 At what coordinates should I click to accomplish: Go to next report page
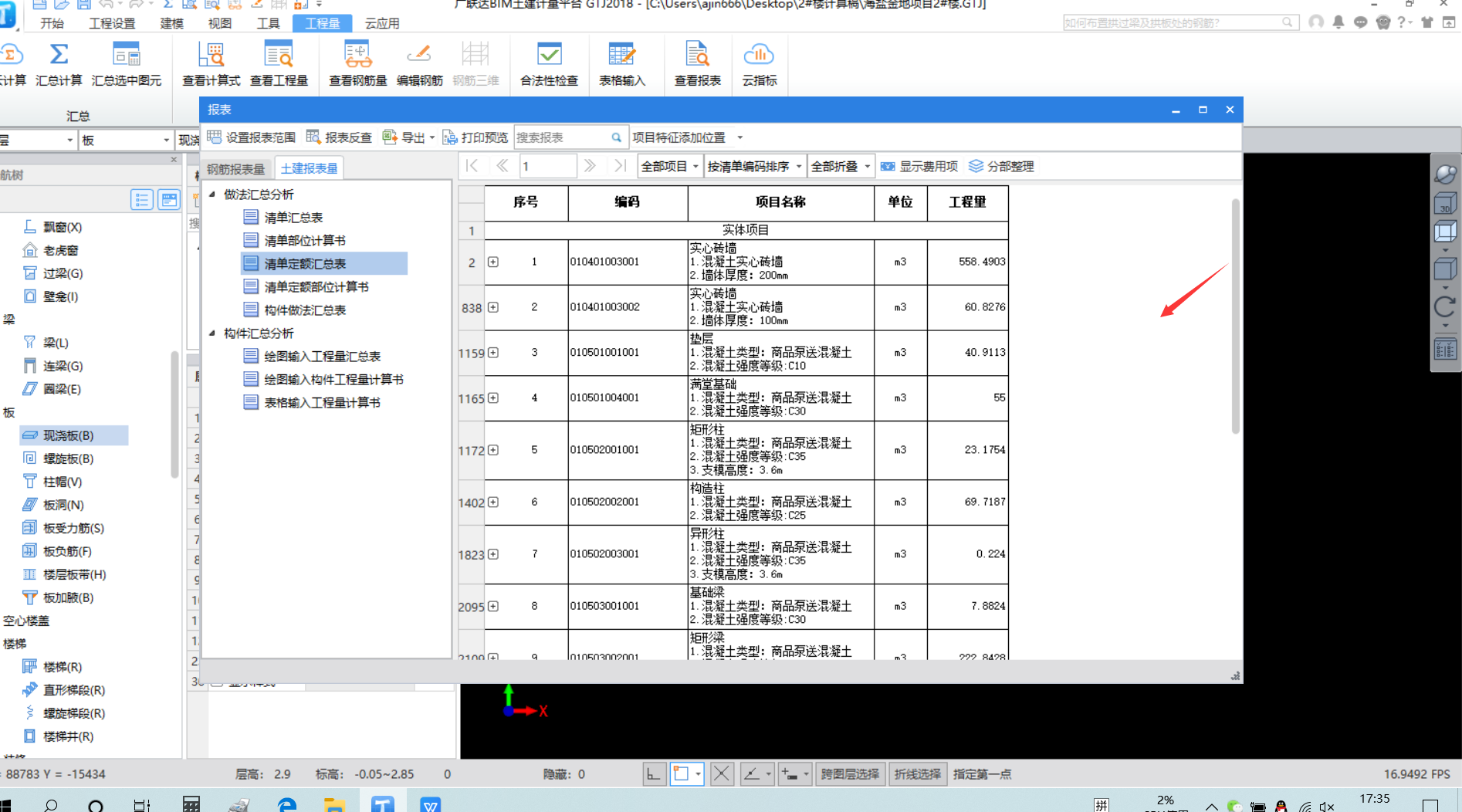(590, 166)
